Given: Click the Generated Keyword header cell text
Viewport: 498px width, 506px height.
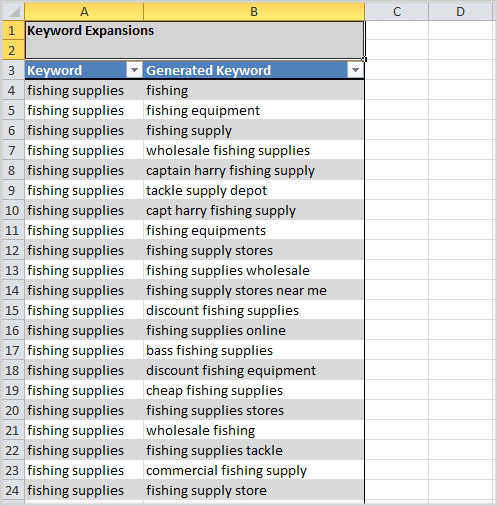Looking at the screenshot, I should pyautogui.click(x=209, y=70).
